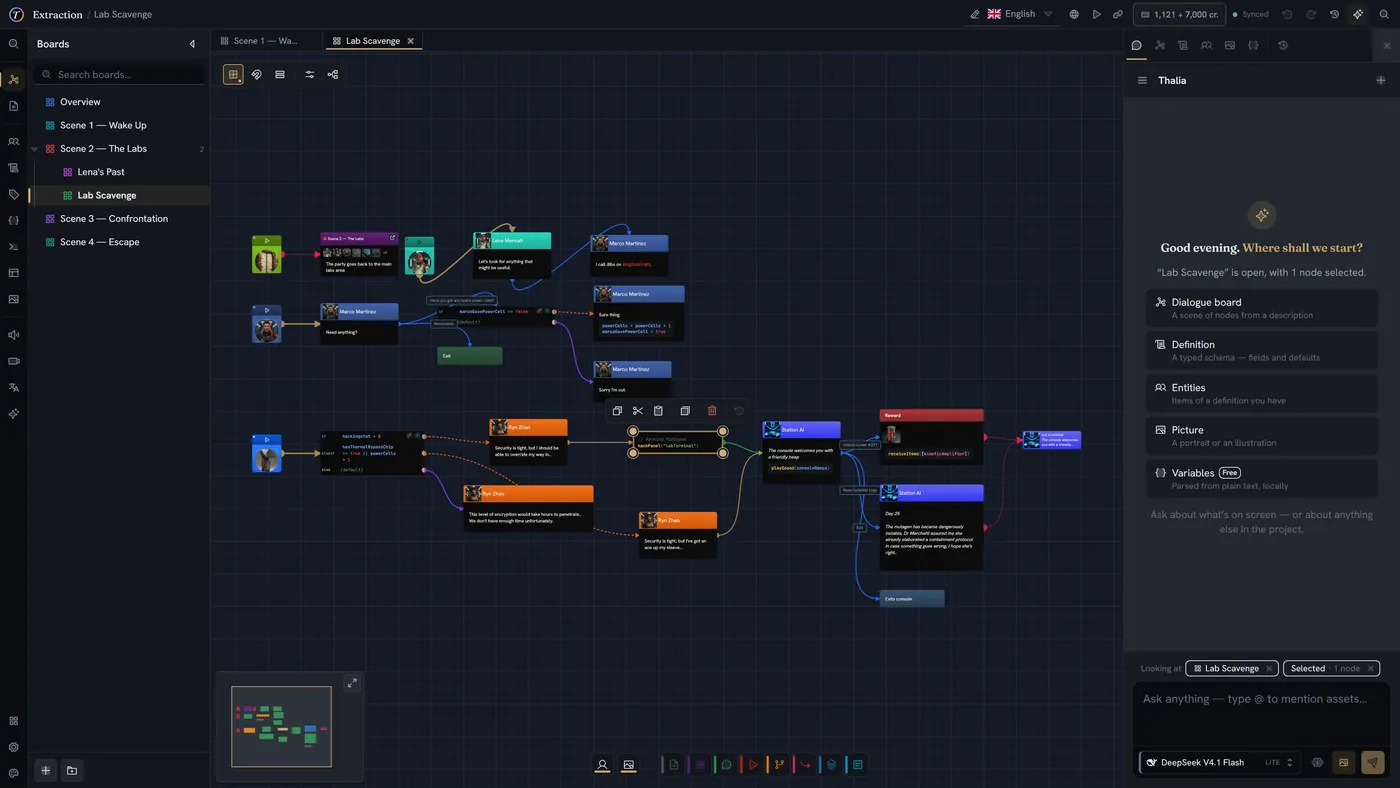The image size is (1400, 788).
Task: Open the credits balance 1,121 + 7,000 cr.
Action: pyautogui.click(x=1179, y=14)
